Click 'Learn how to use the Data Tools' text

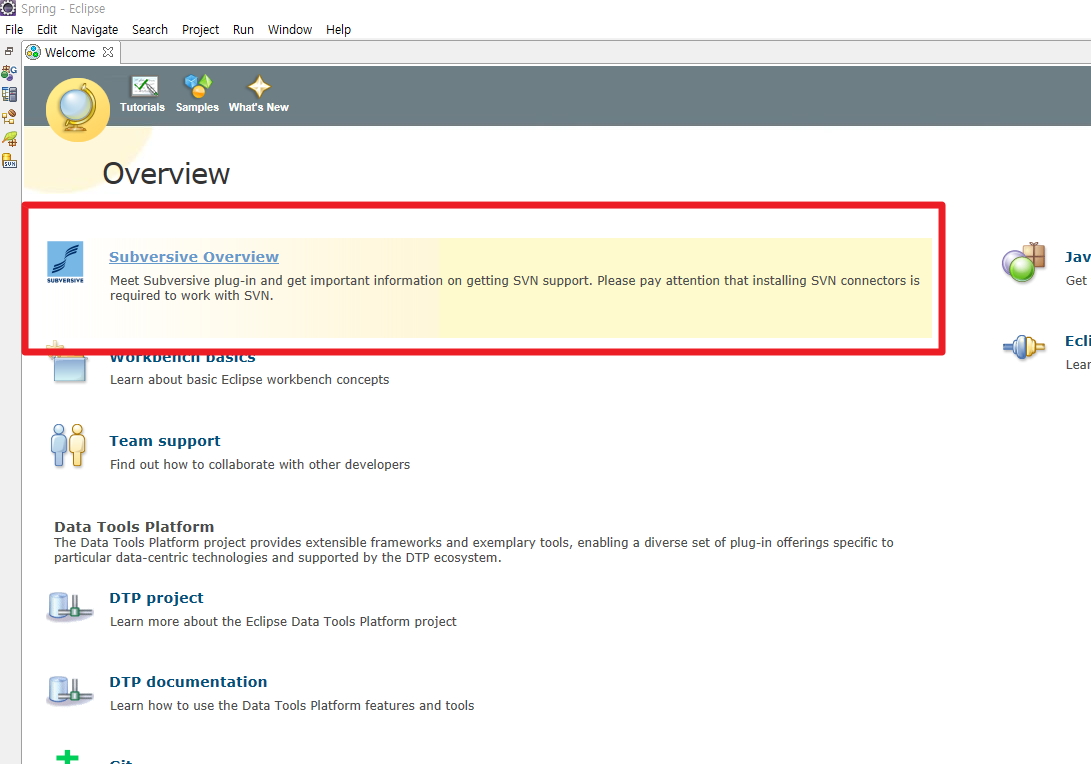(292, 706)
